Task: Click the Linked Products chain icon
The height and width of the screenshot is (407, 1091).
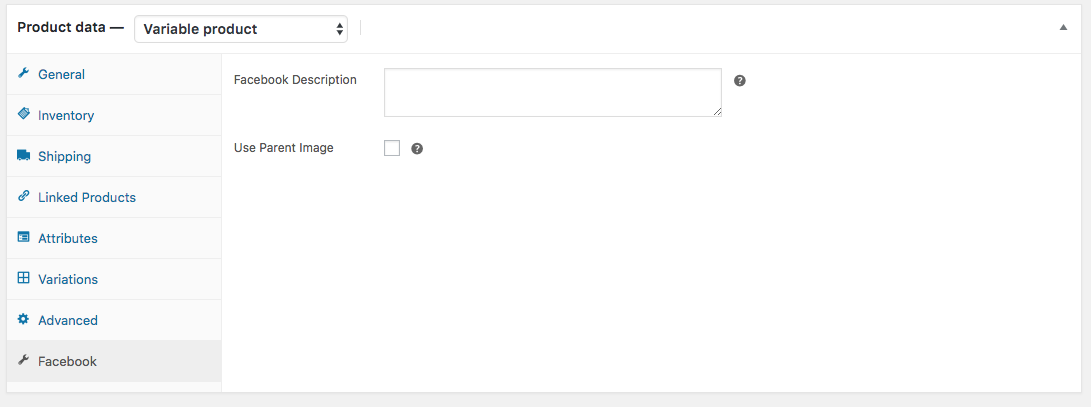Action: (x=23, y=196)
